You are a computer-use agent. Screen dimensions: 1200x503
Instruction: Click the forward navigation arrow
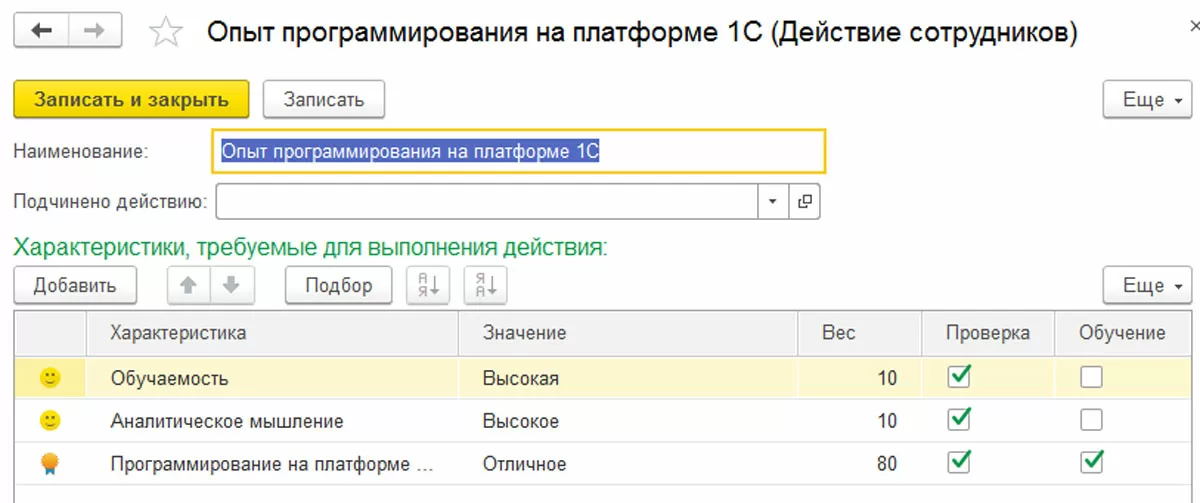(93, 31)
